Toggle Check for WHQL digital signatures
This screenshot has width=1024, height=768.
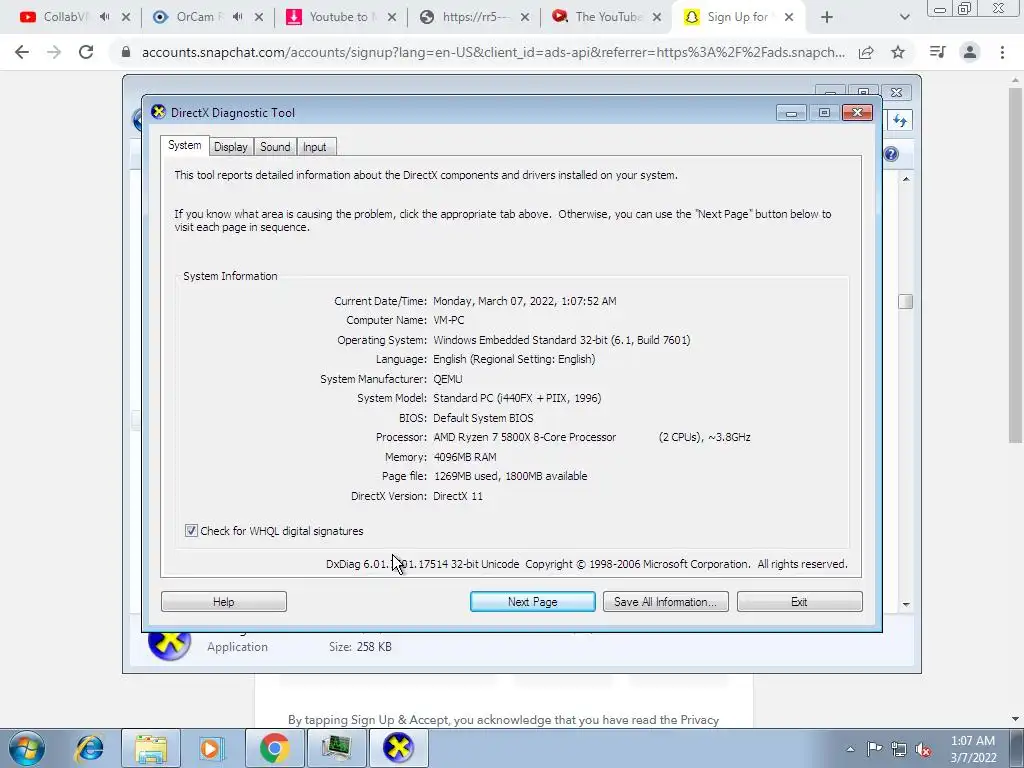tap(191, 531)
